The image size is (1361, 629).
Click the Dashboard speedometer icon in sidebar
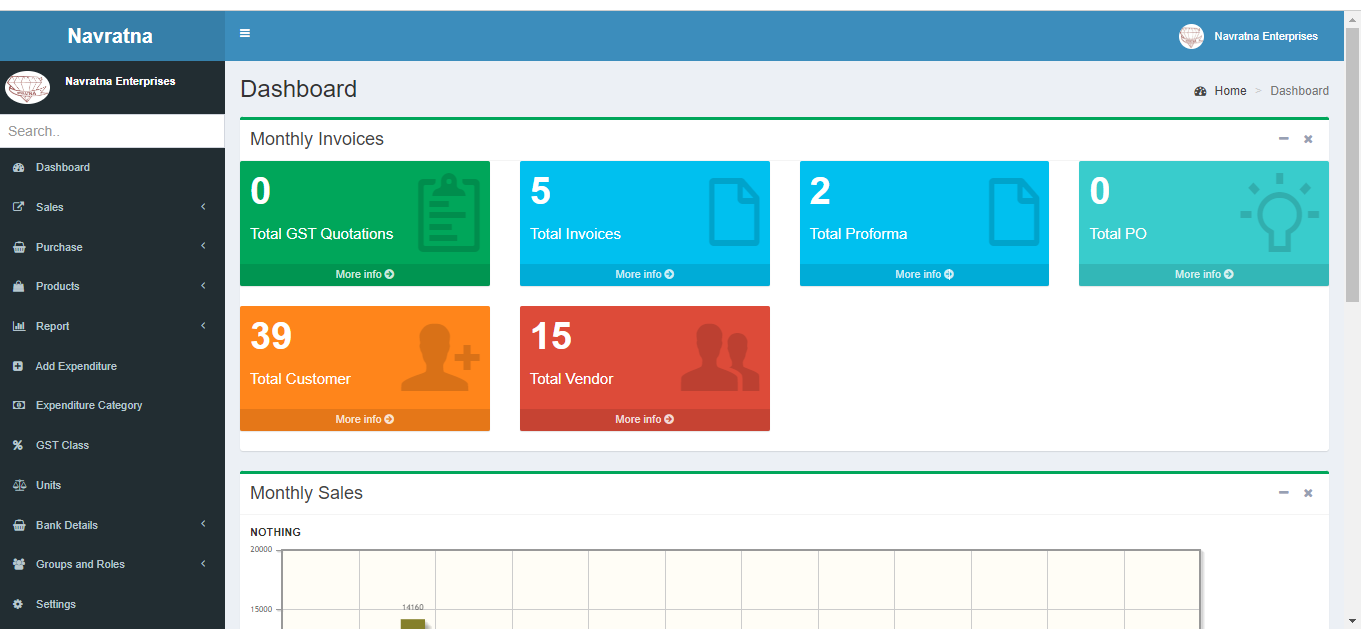click(18, 168)
